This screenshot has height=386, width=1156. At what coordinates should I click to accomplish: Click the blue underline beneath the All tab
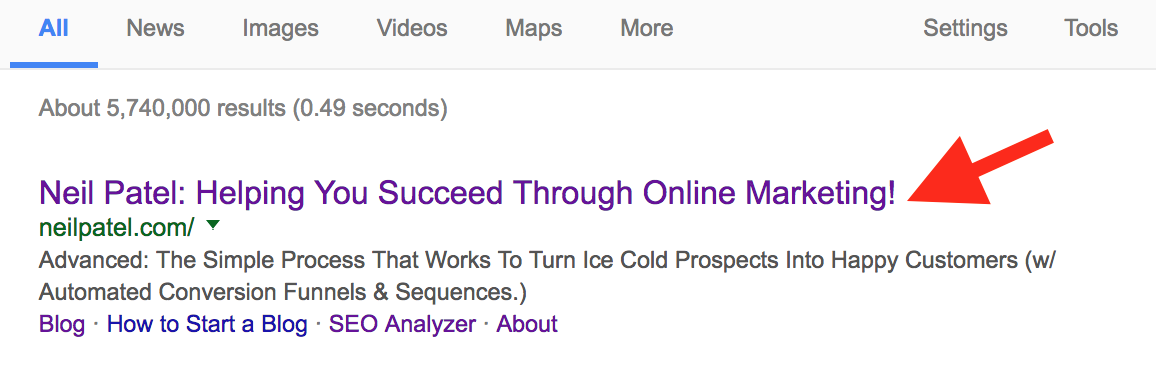[54, 65]
